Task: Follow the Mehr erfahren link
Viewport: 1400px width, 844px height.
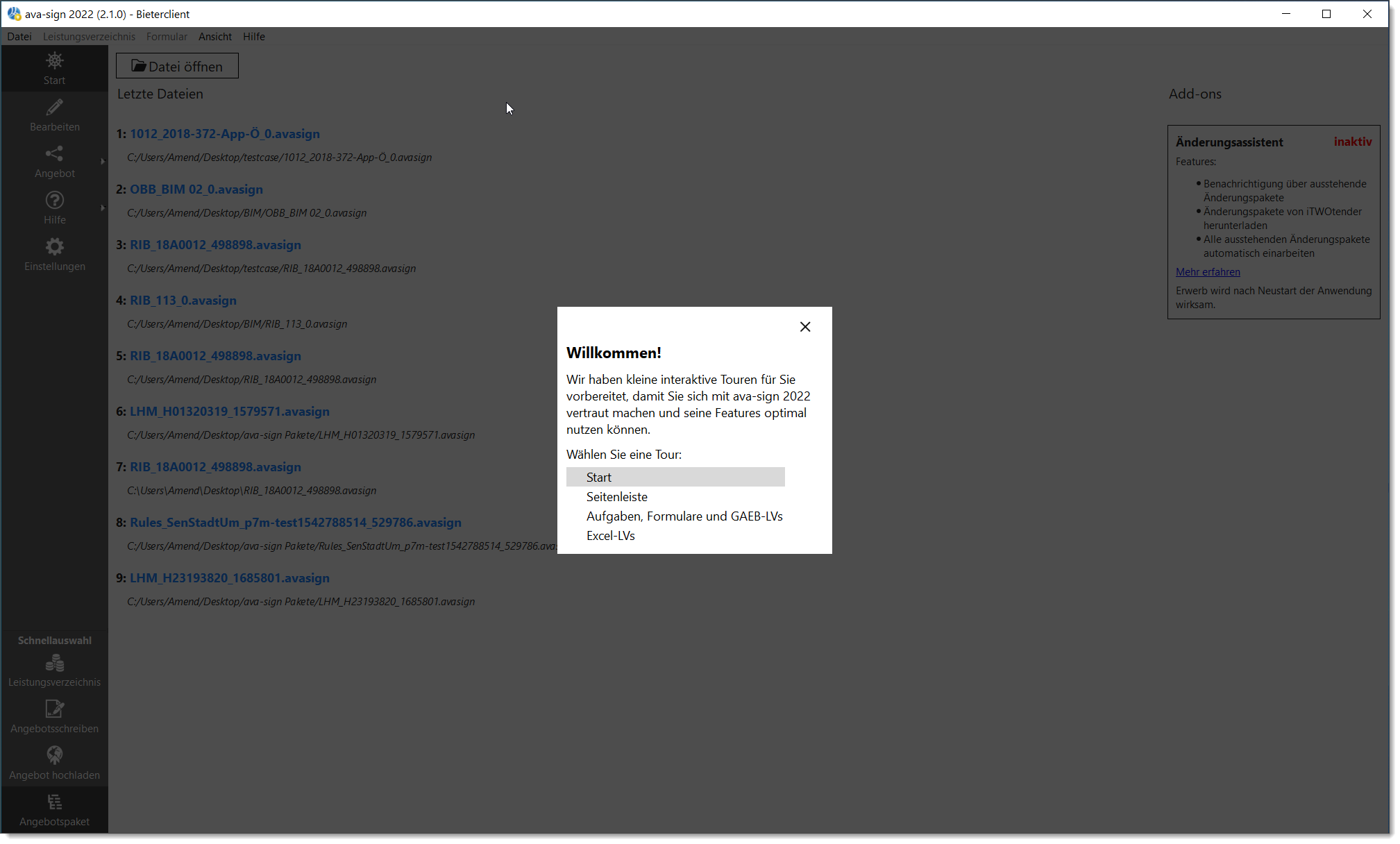Action: [1208, 271]
